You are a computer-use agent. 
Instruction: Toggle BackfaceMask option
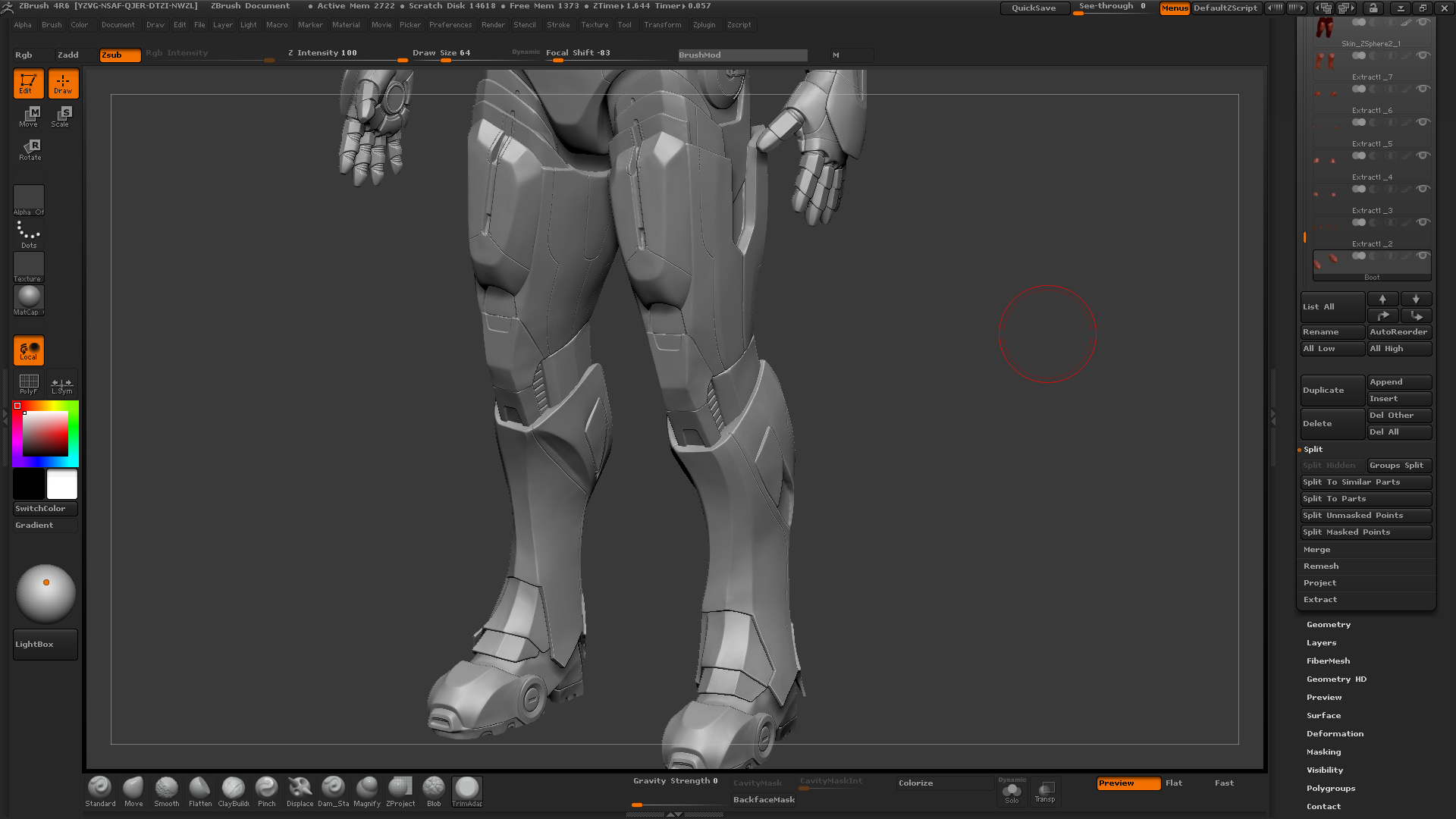click(x=764, y=799)
